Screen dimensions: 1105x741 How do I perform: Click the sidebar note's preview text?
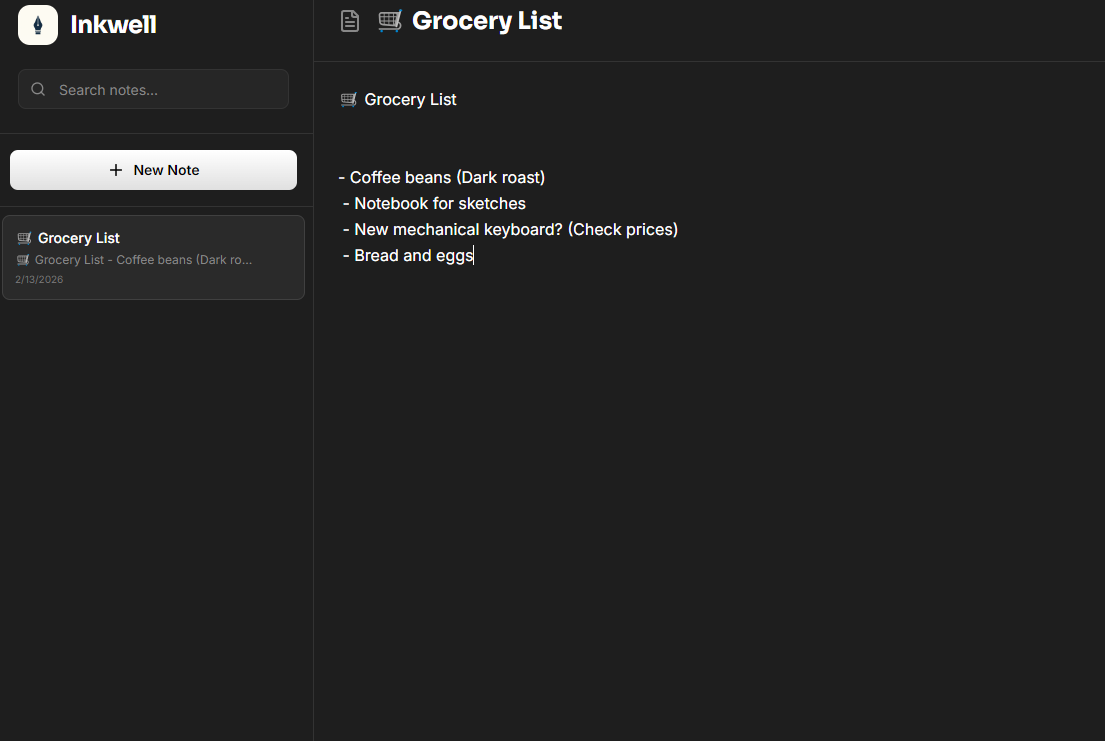(x=143, y=260)
